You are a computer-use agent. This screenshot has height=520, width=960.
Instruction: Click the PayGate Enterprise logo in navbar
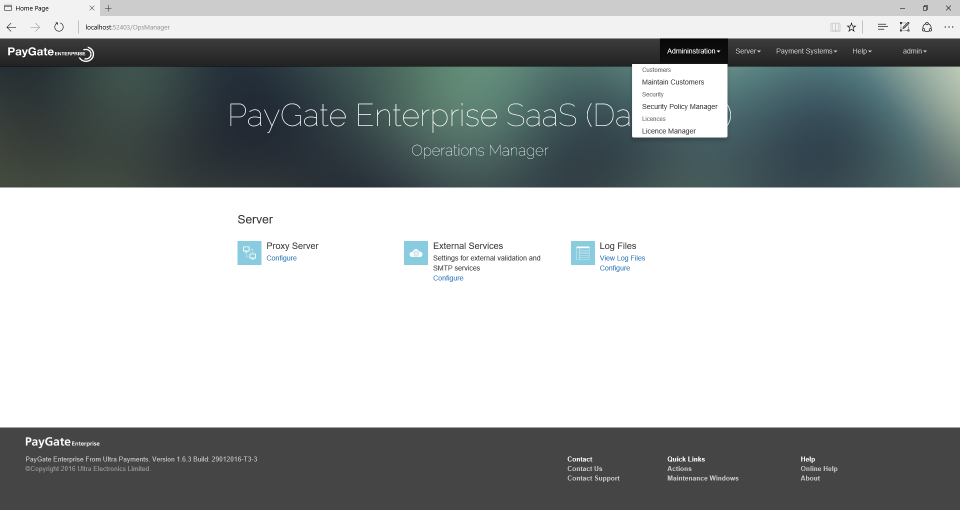pos(51,53)
